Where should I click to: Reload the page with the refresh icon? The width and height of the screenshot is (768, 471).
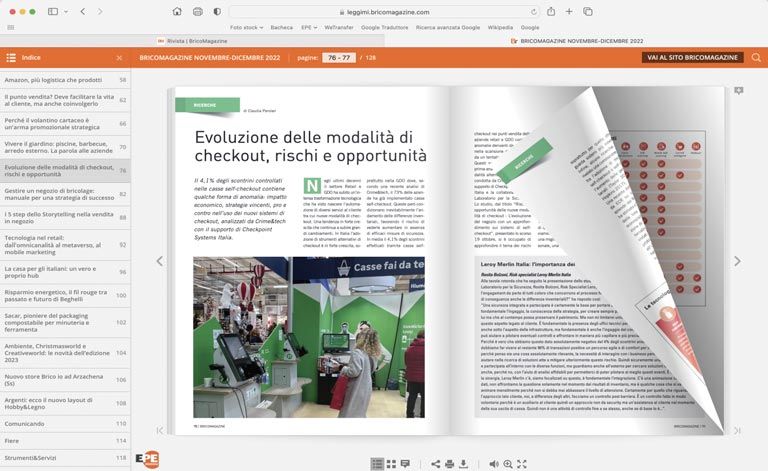(533, 12)
